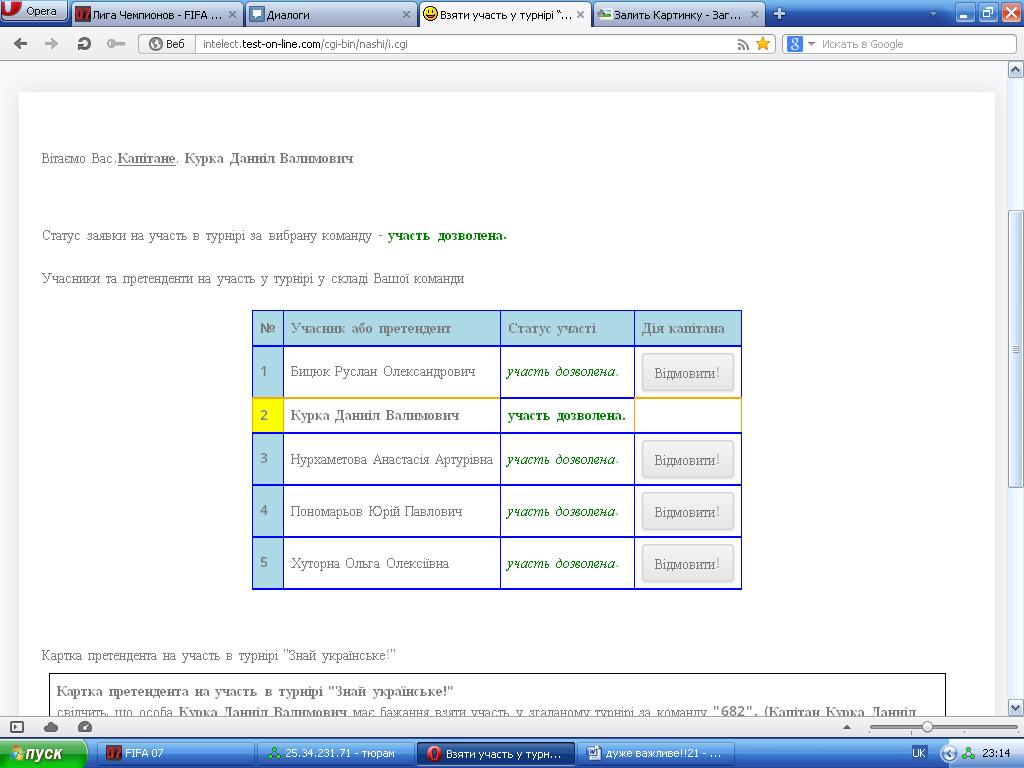Go forward with the forward arrow
This screenshot has width=1024, height=768.
pyautogui.click(x=51, y=44)
